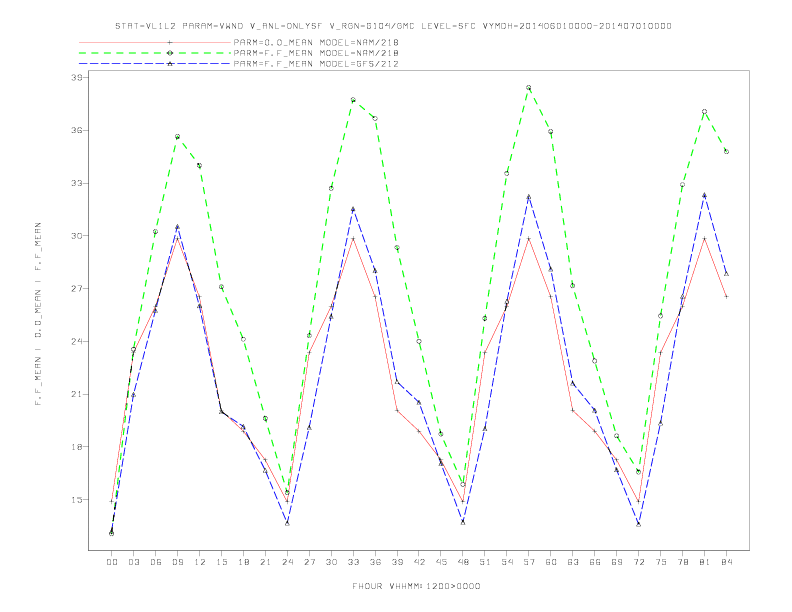Click x-axis forecast hour label 69
The width and height of the screenshot is (792, 612).
[x=617, y=562]
